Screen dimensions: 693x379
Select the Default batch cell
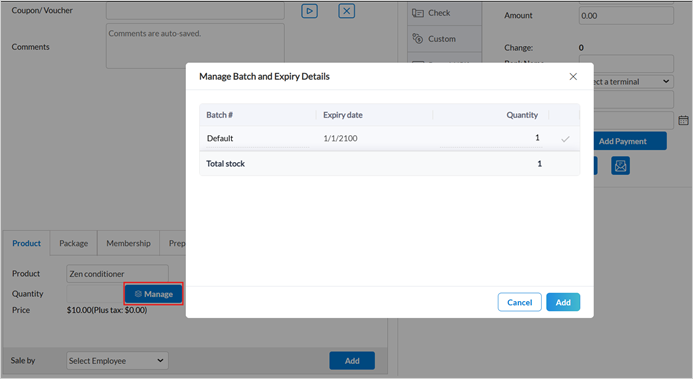258,138
